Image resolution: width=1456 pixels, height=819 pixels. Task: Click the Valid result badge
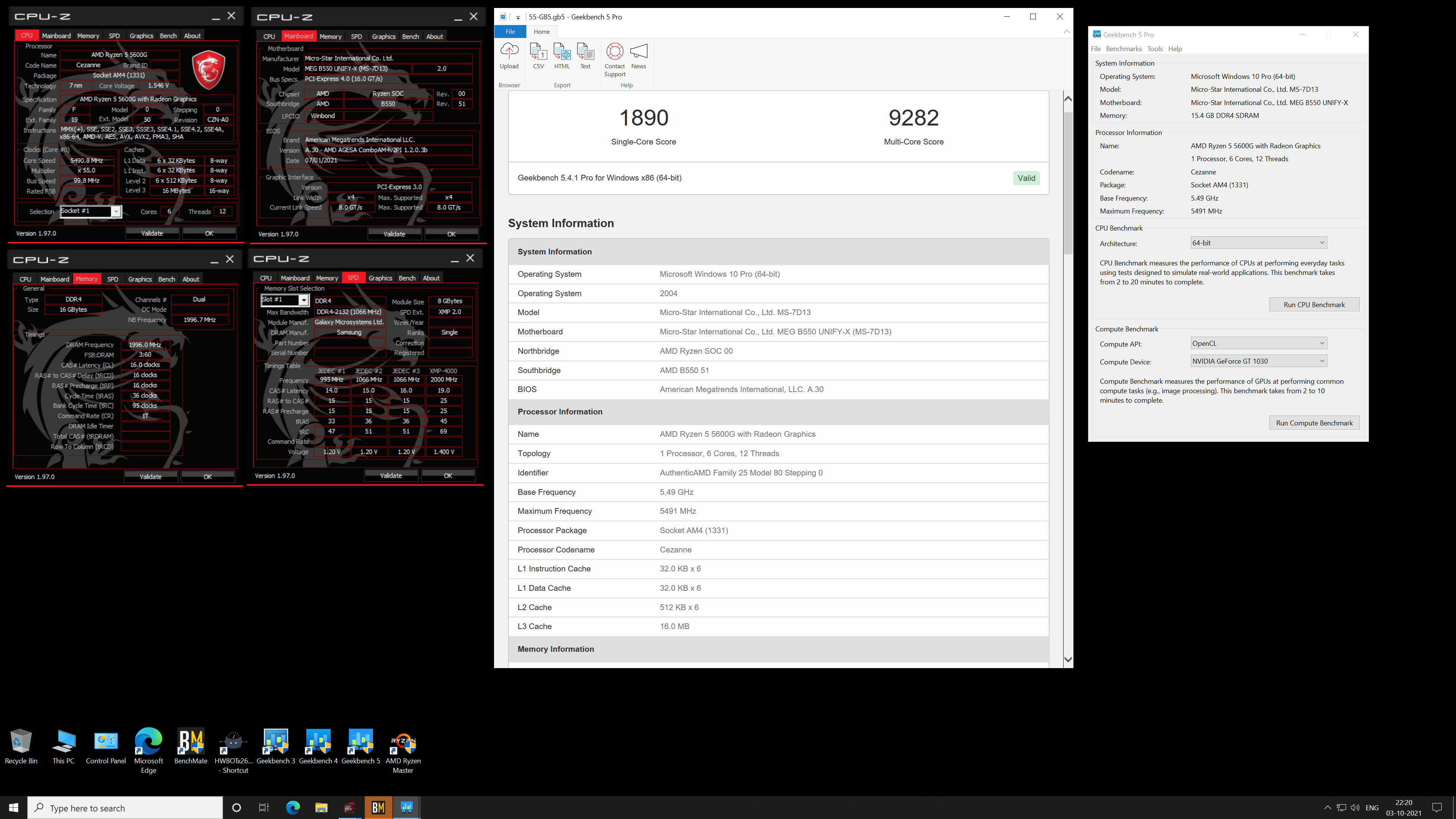pos(1026,178)
